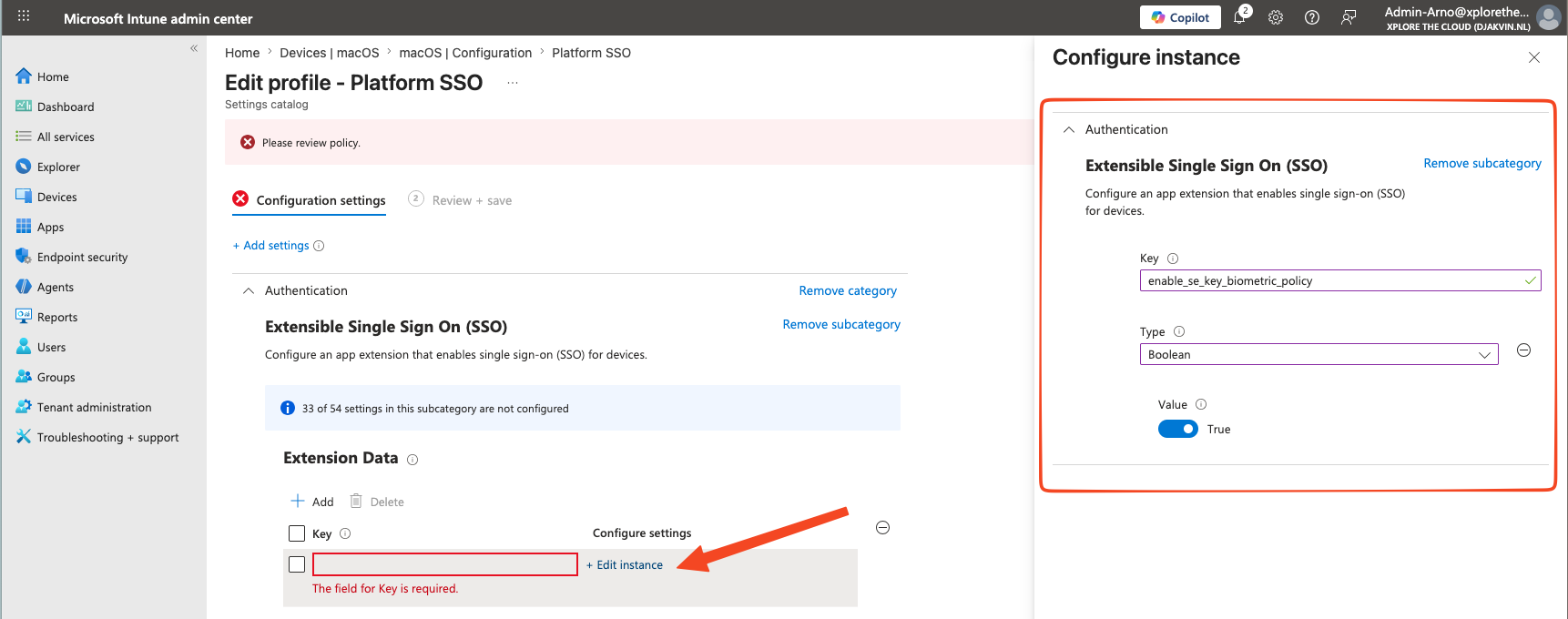Image resolution: width=1568 pixels, height=619 pixels.
Task: Open the ellipsis menu beside profile title
Action: coord(513,83)
